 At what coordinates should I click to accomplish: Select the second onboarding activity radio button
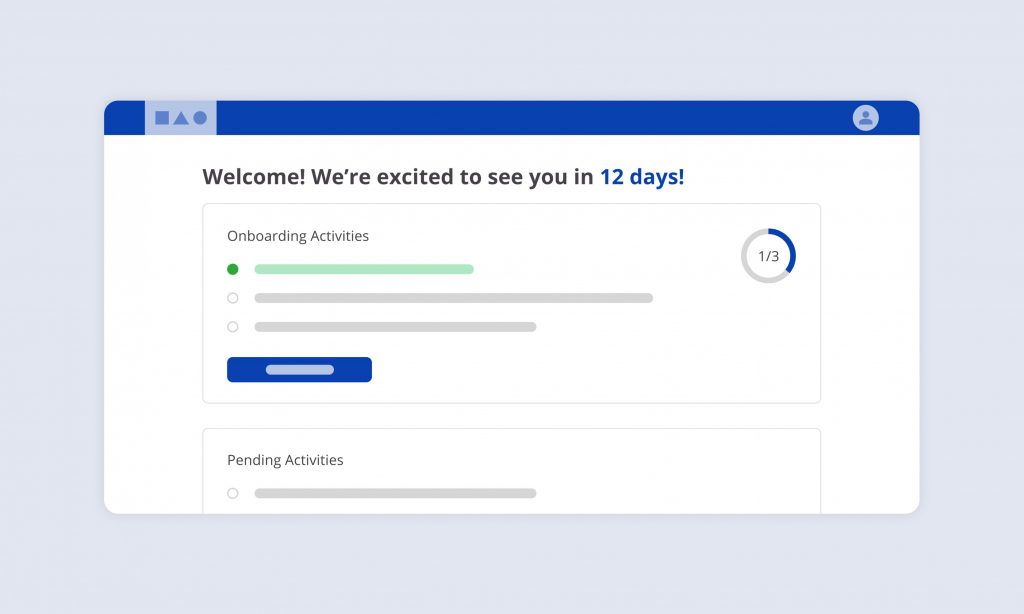pyautogui.click(x=233, y=298)
